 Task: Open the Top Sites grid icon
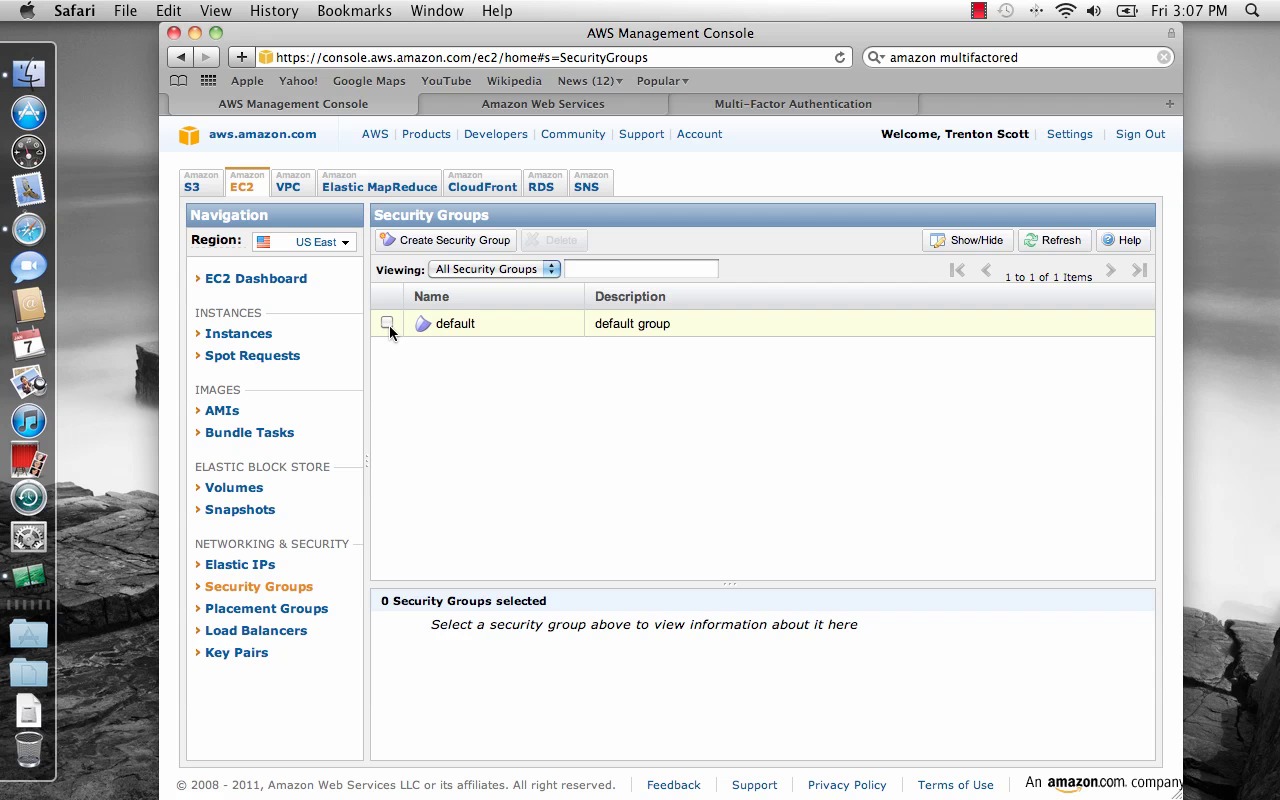208,81
